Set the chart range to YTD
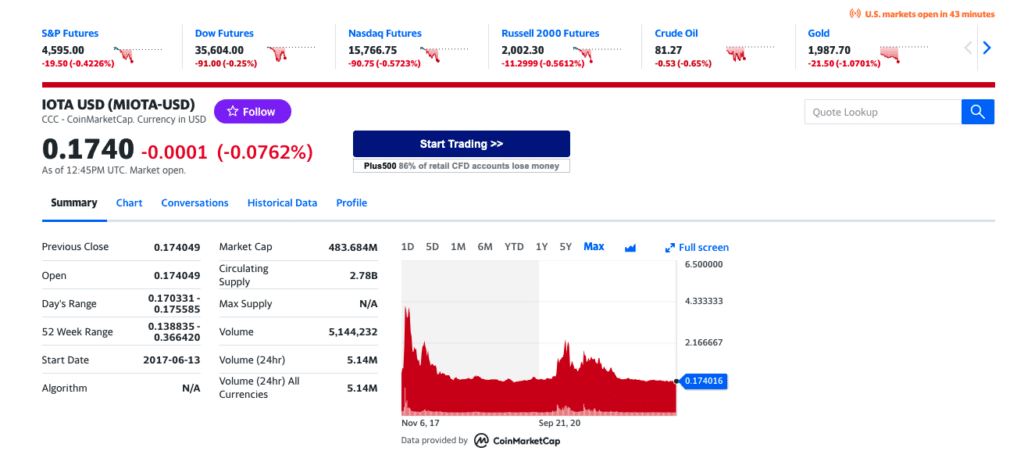Viewport: 1024px width, 451px height. point(514,247)
